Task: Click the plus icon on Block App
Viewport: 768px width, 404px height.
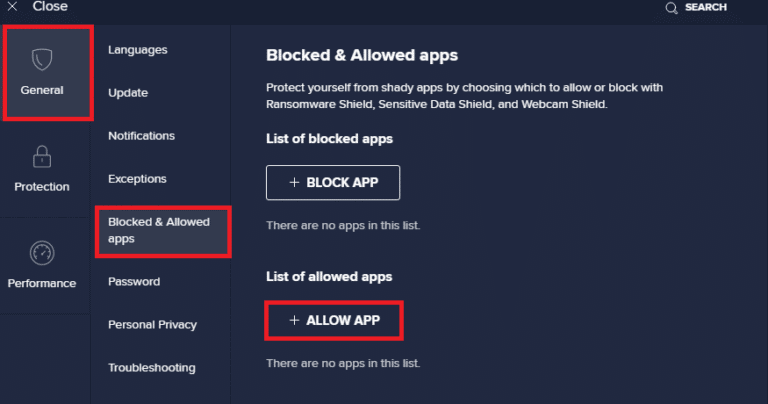Action: click(x=294, y=183)
